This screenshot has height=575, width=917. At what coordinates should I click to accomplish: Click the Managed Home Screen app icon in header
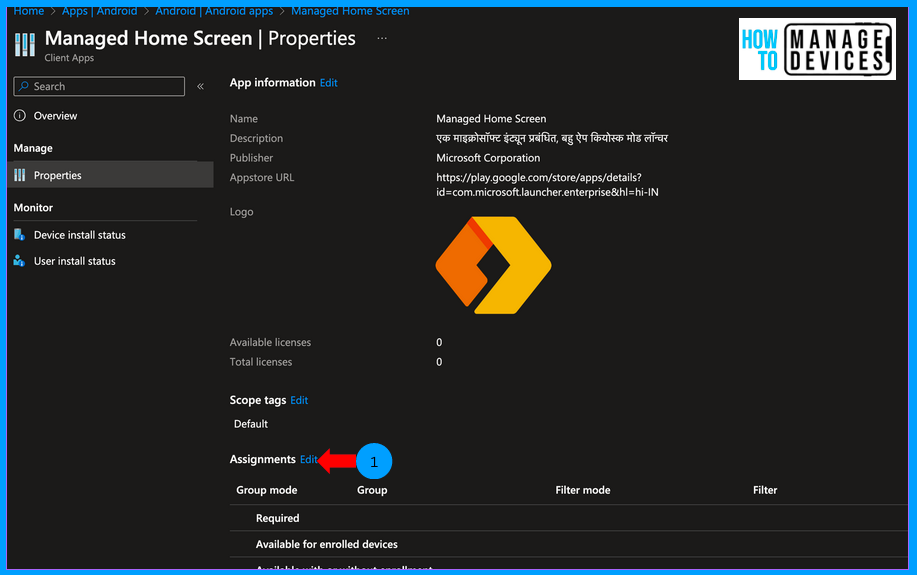(x=25, y=44)
